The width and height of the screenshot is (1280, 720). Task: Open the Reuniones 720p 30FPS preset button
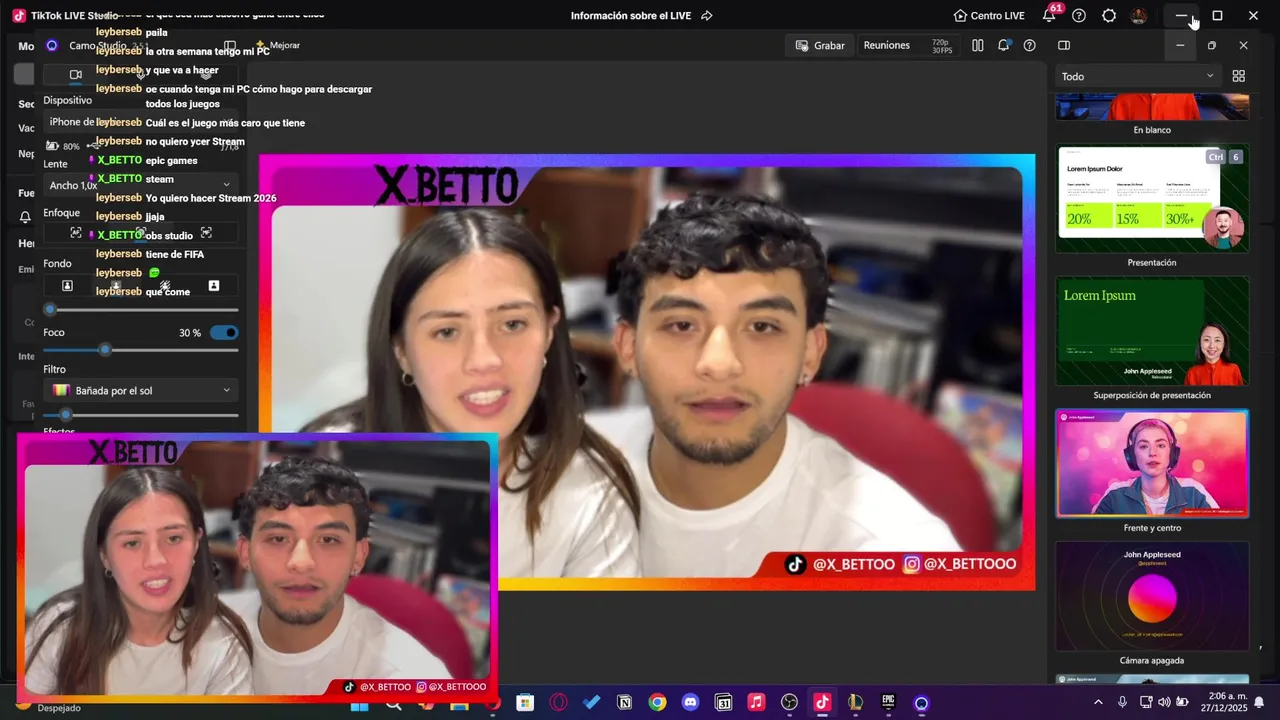(x=908, y=45)
